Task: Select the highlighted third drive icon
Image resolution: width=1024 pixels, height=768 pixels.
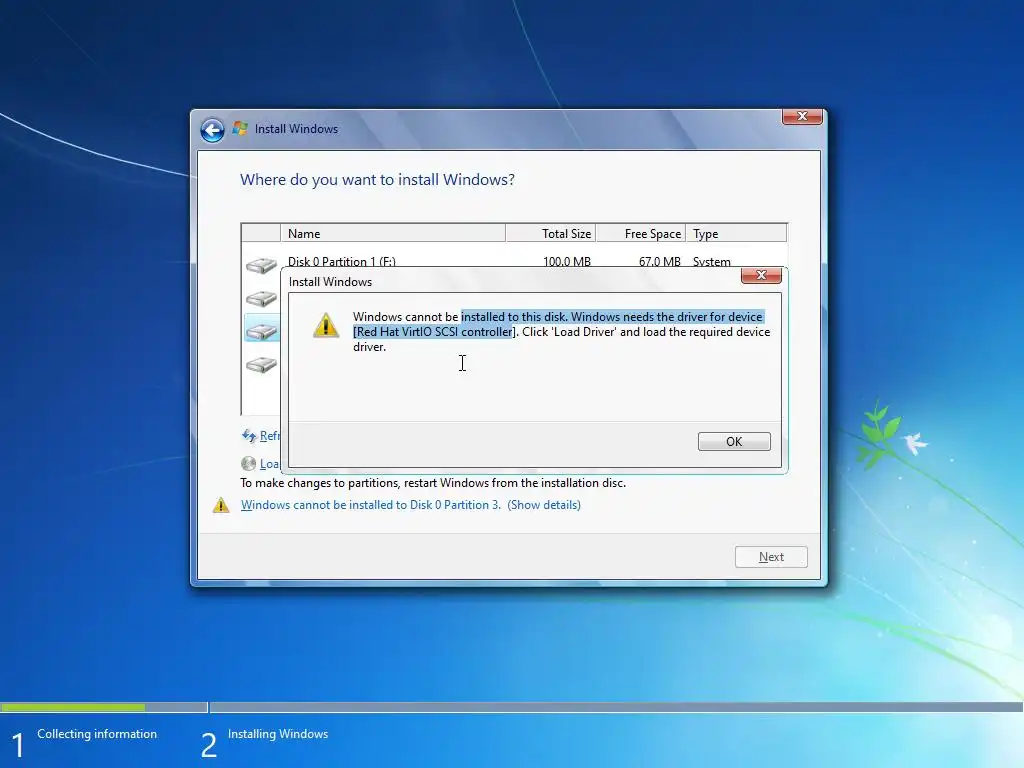Action: pyautogui.click(x=261, y=331)
